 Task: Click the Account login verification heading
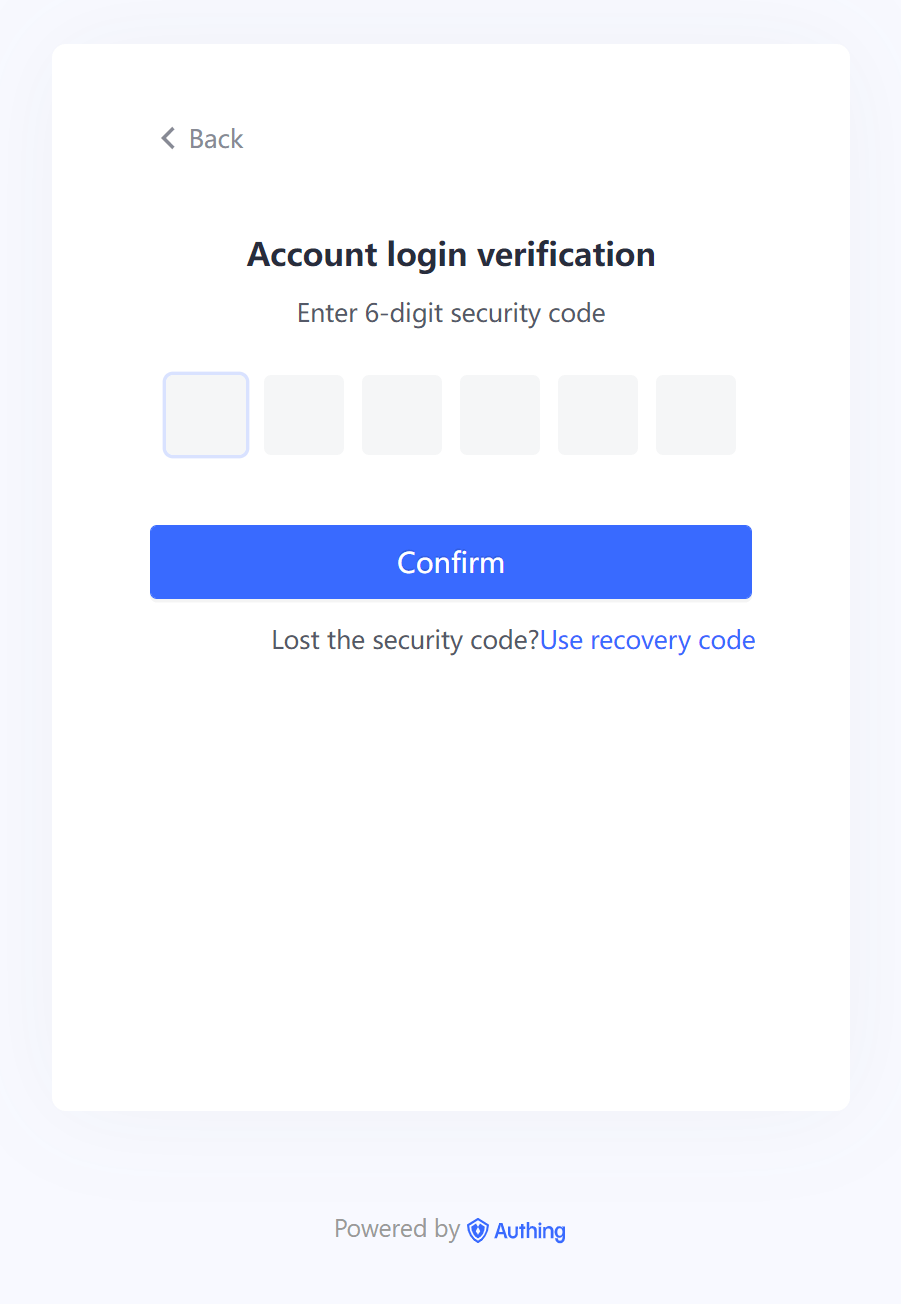click(x=451, y=255)
